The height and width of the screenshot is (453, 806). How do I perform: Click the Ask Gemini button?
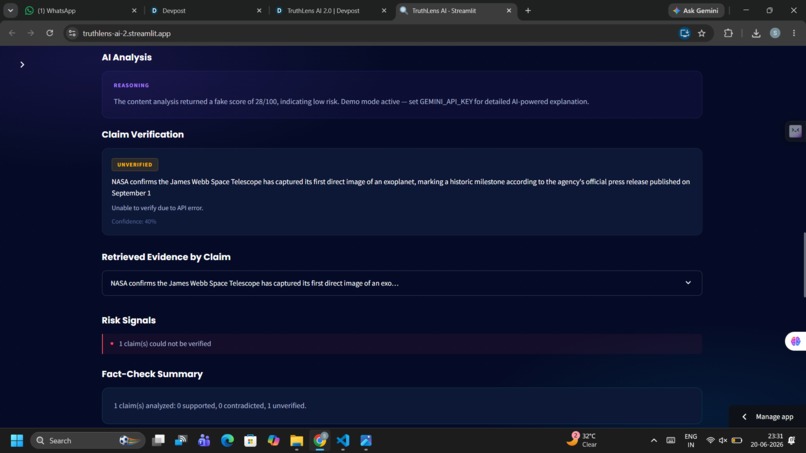pos(696,10)
